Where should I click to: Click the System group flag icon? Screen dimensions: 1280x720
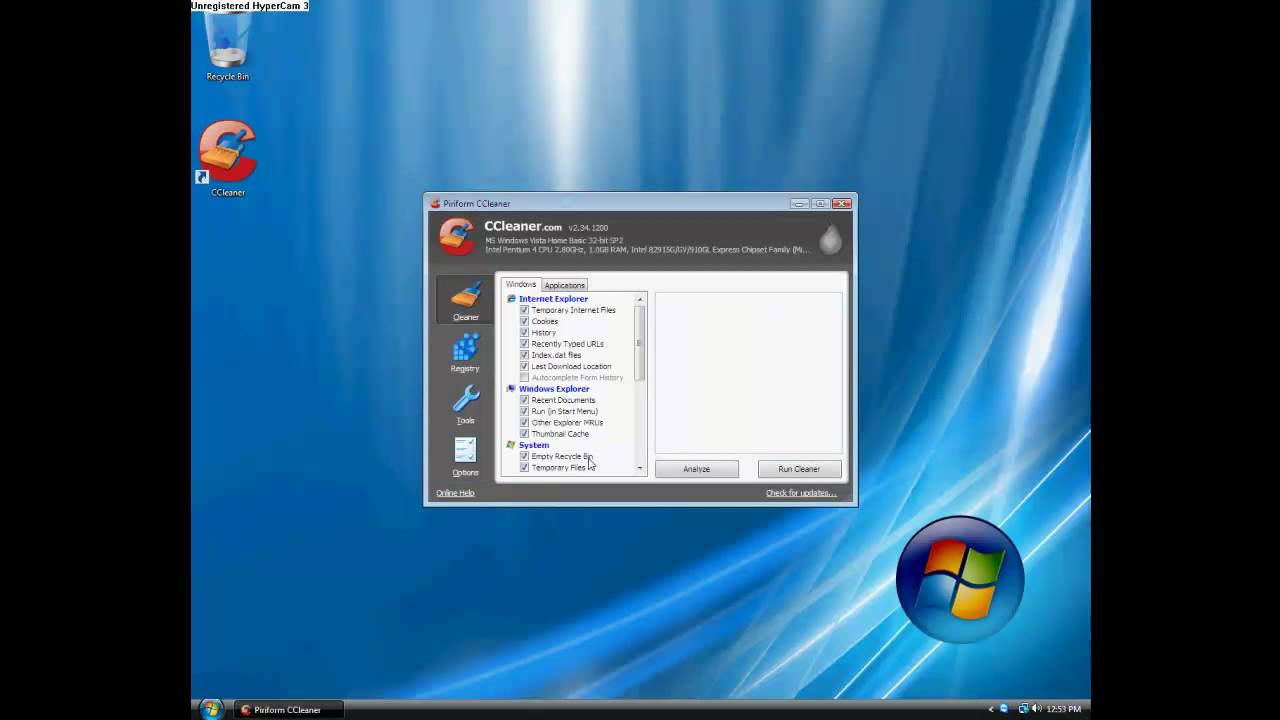pyautogui.click(x=511, y=445)
